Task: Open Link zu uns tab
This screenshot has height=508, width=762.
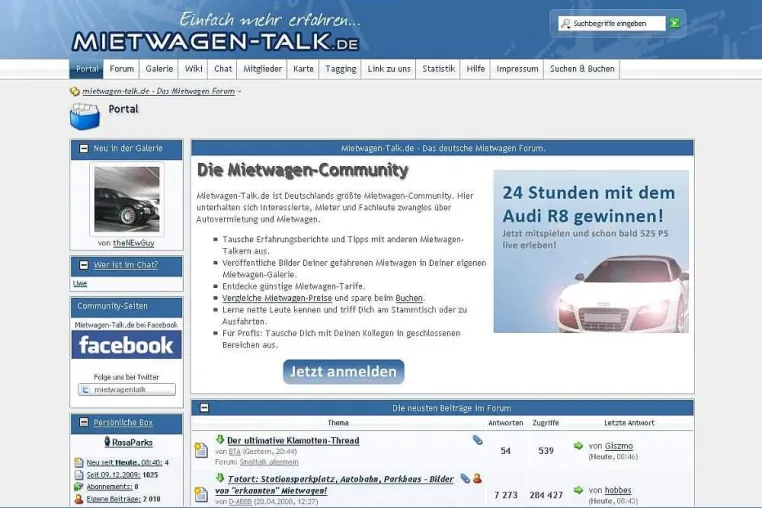Action: point(389,69)
